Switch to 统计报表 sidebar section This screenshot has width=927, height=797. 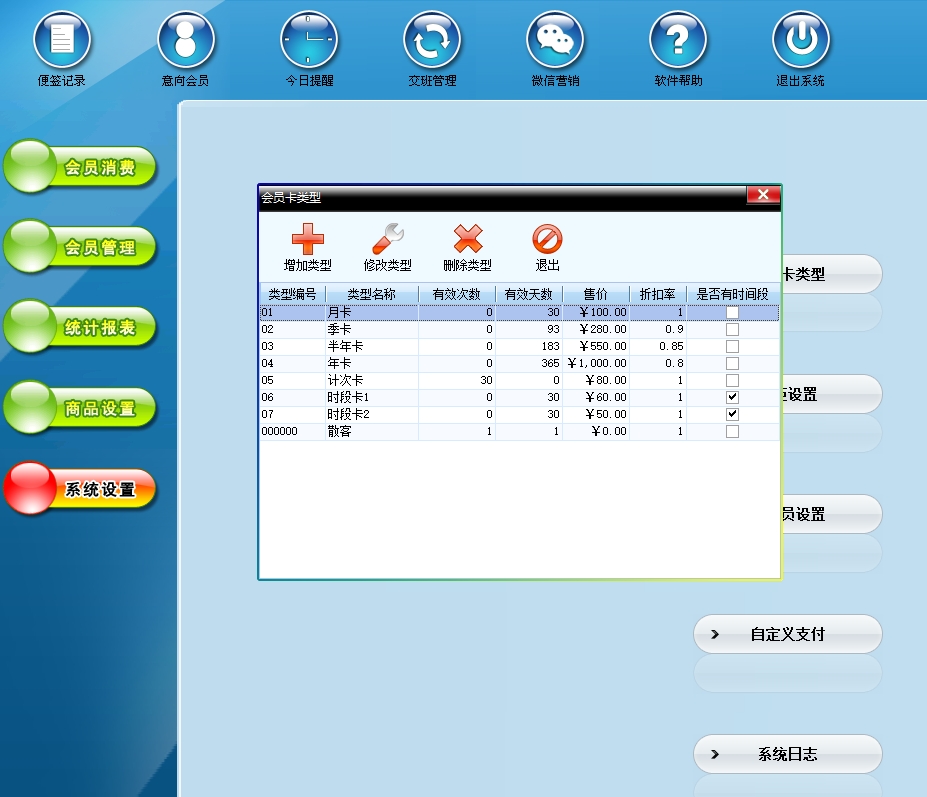point(81,328)
